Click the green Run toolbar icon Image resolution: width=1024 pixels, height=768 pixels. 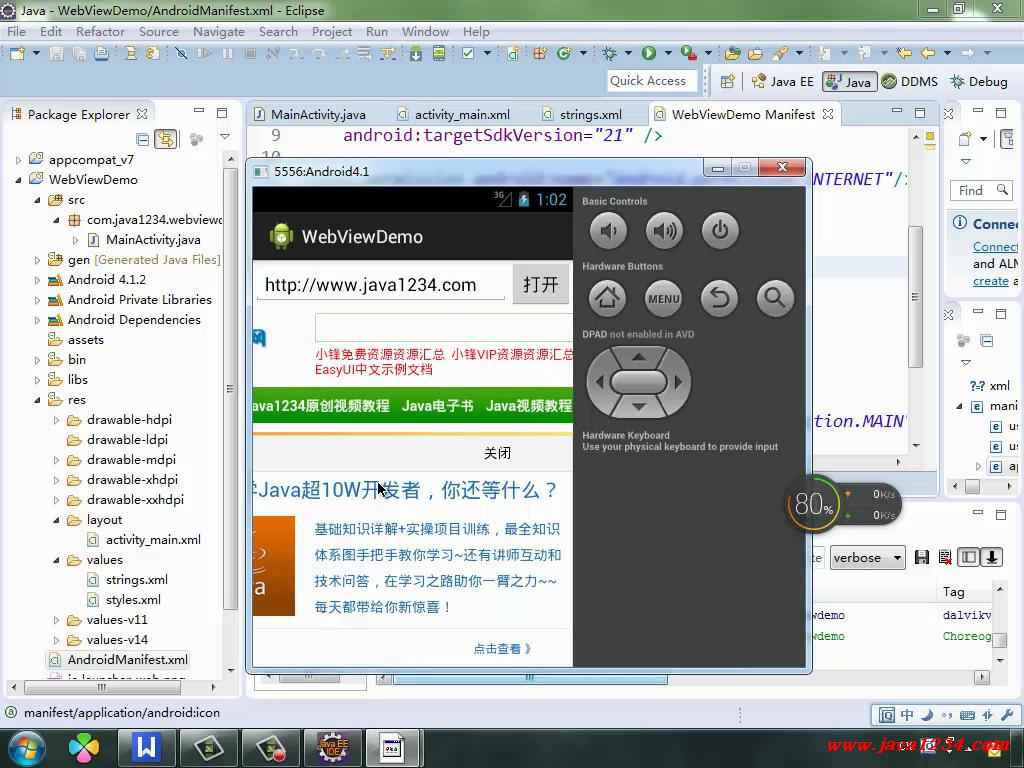click(648, 54)
